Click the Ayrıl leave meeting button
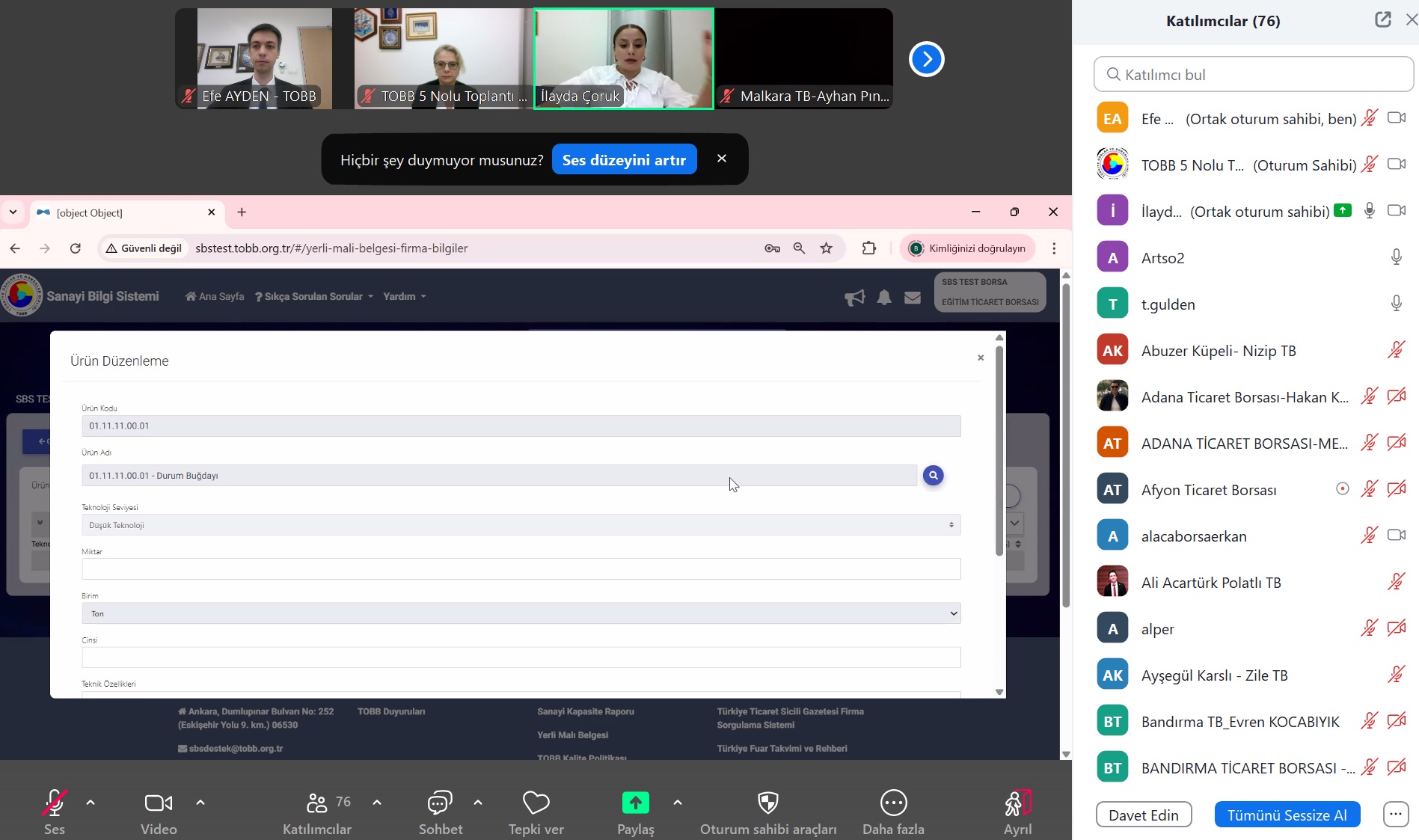The width and height of the screenshot is (1419, 840). tap(1017, 812)
